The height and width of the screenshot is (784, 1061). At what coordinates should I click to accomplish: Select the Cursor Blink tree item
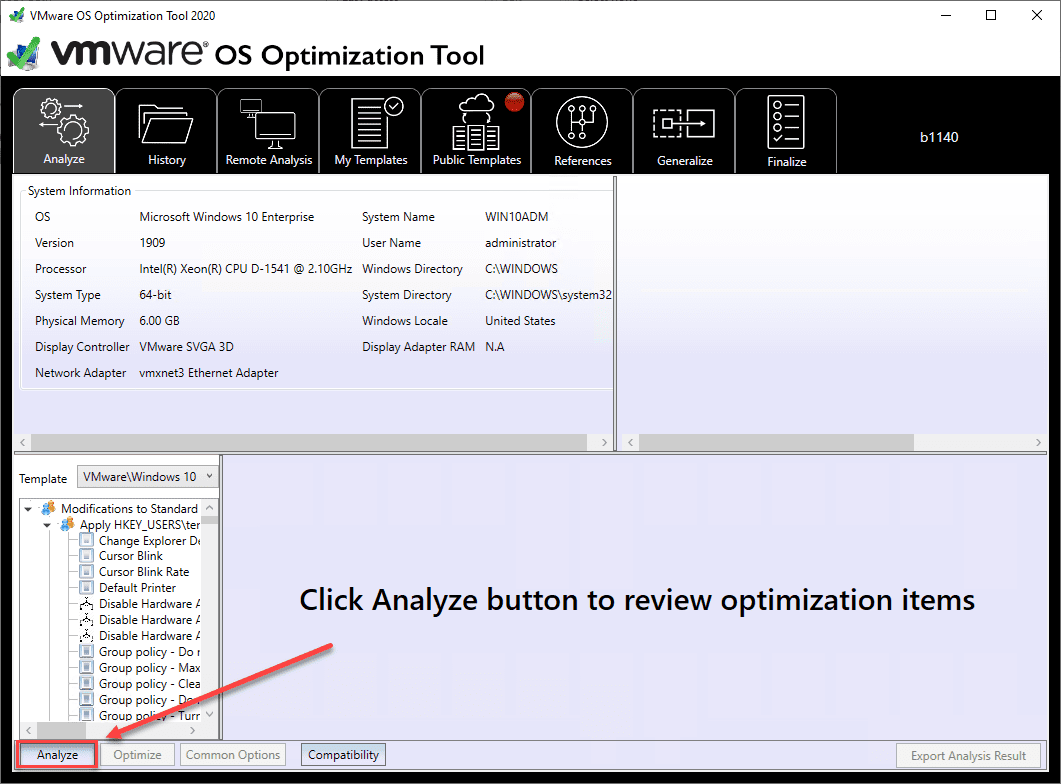point(131,556)
